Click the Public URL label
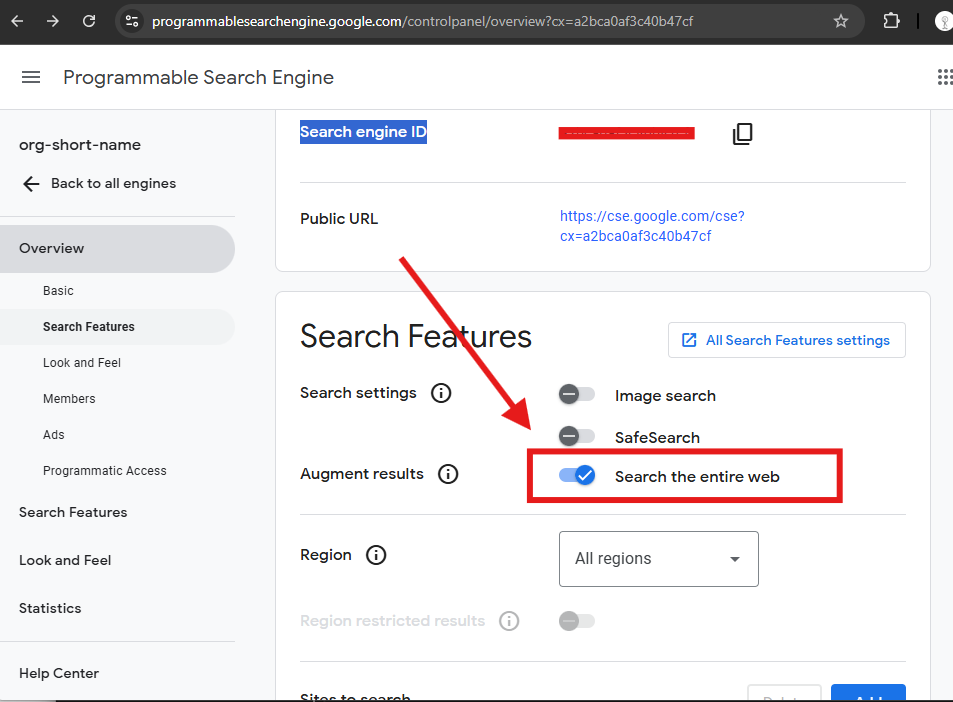 [339, 219]
